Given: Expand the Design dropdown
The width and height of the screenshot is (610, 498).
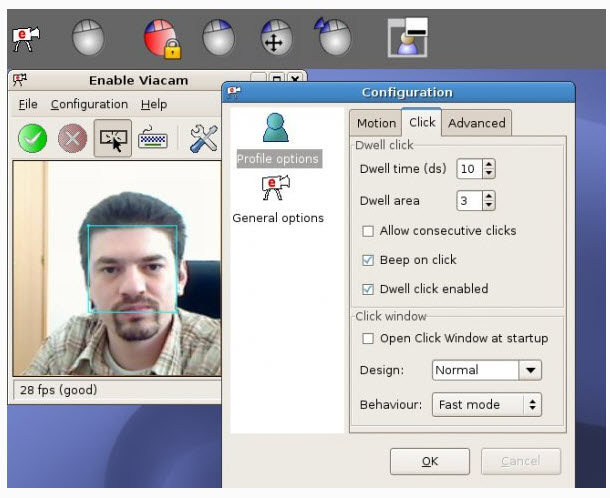Looking at the screenshot, I should (530, 370).
